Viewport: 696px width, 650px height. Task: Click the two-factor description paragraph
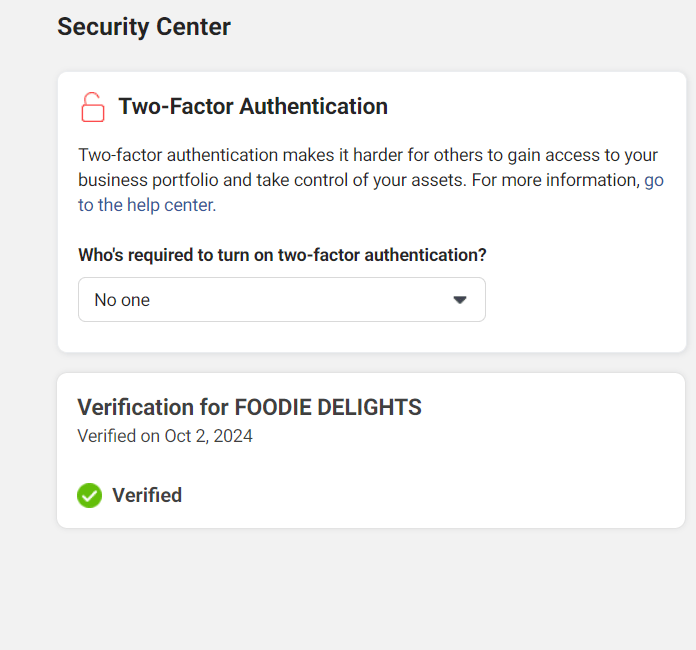tap(368, 156)
